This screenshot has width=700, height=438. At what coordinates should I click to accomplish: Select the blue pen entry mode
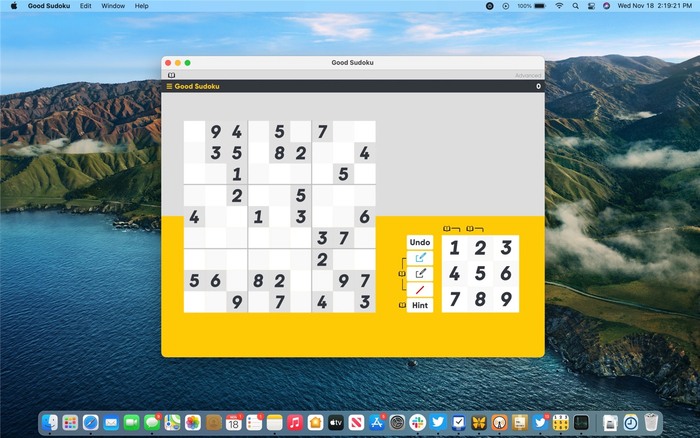[x=420, y=258]
